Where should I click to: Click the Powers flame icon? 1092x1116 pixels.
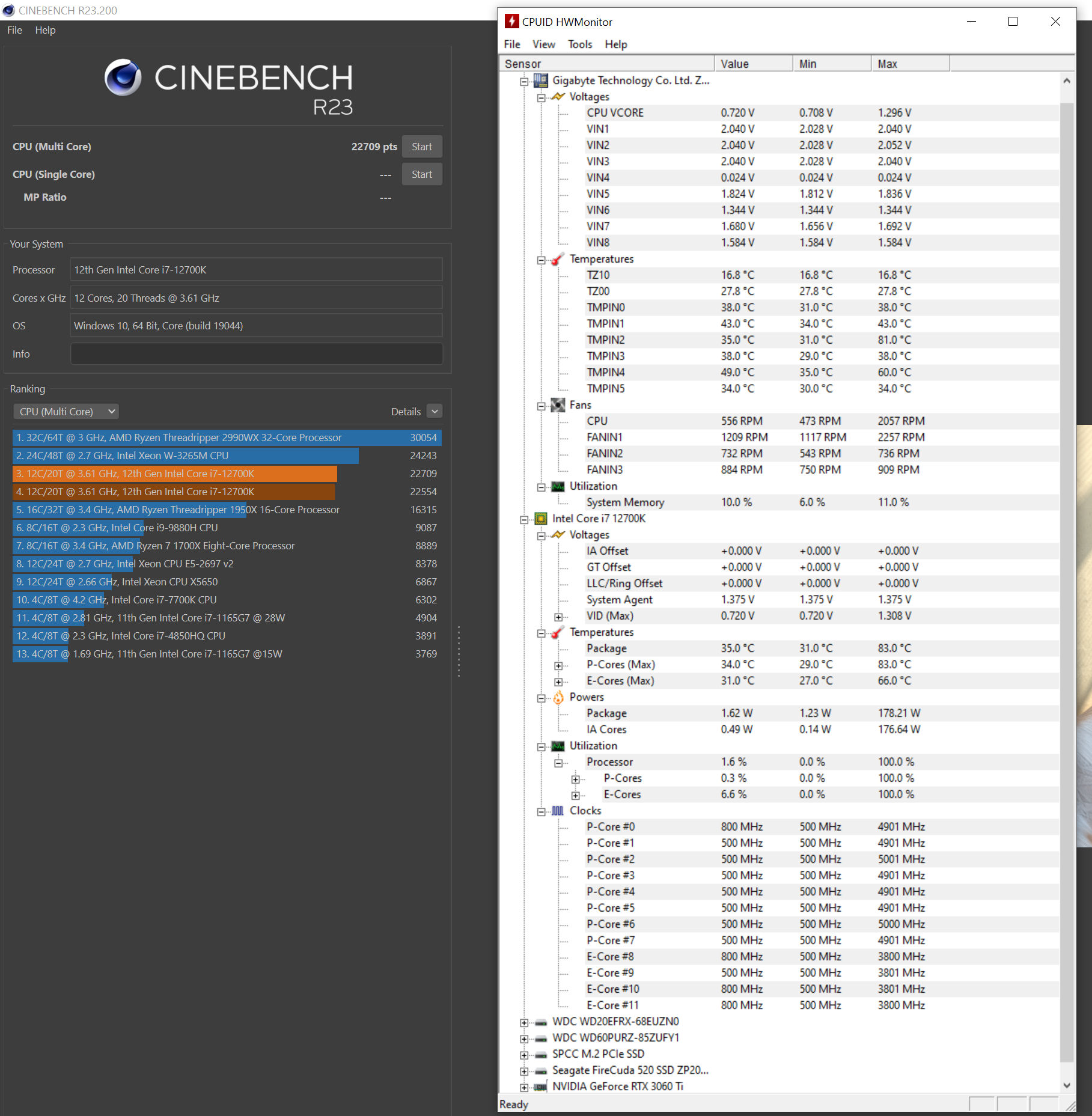click(558, 697)
